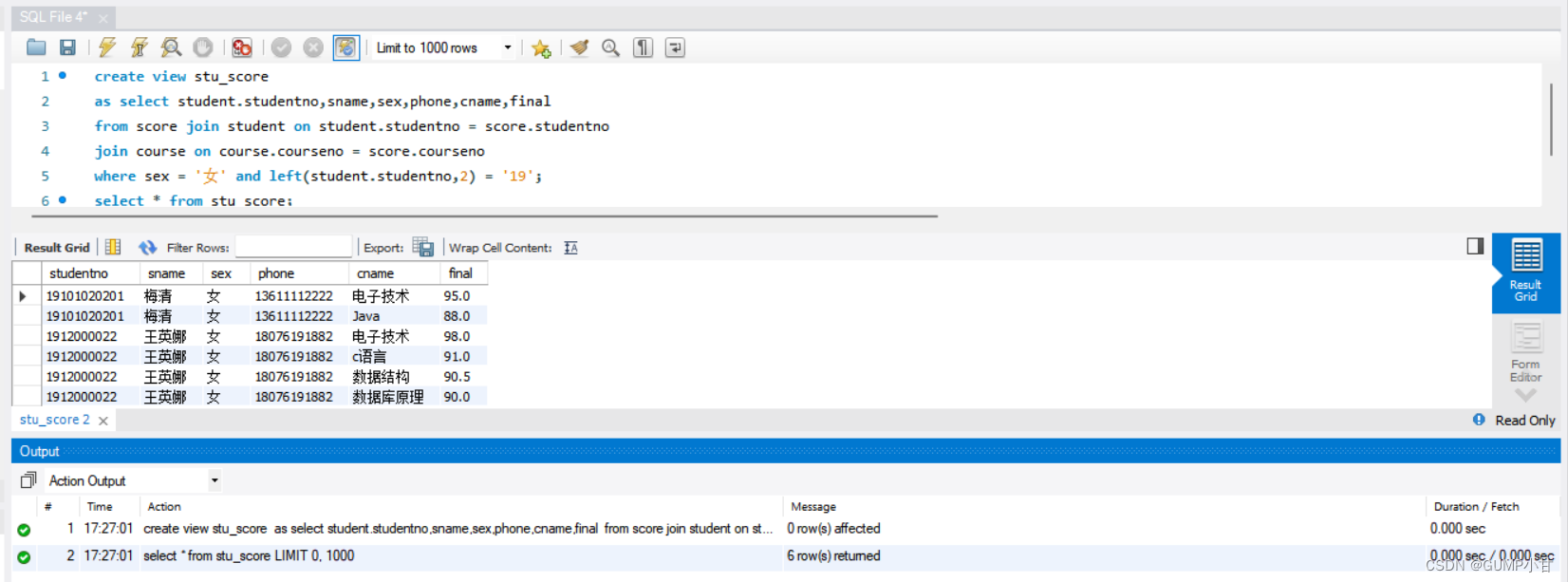
Task: Click the phone column header
Action: click(x=299, y=273)
